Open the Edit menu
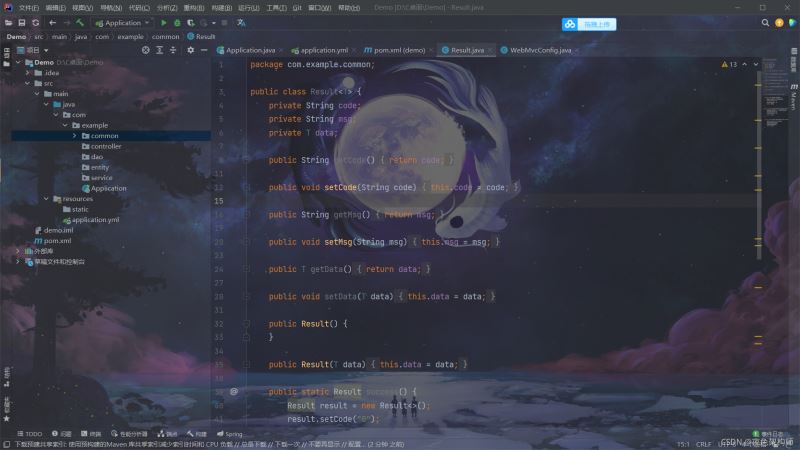The height and width of the screenshot is (450, 800). [56, 8]
